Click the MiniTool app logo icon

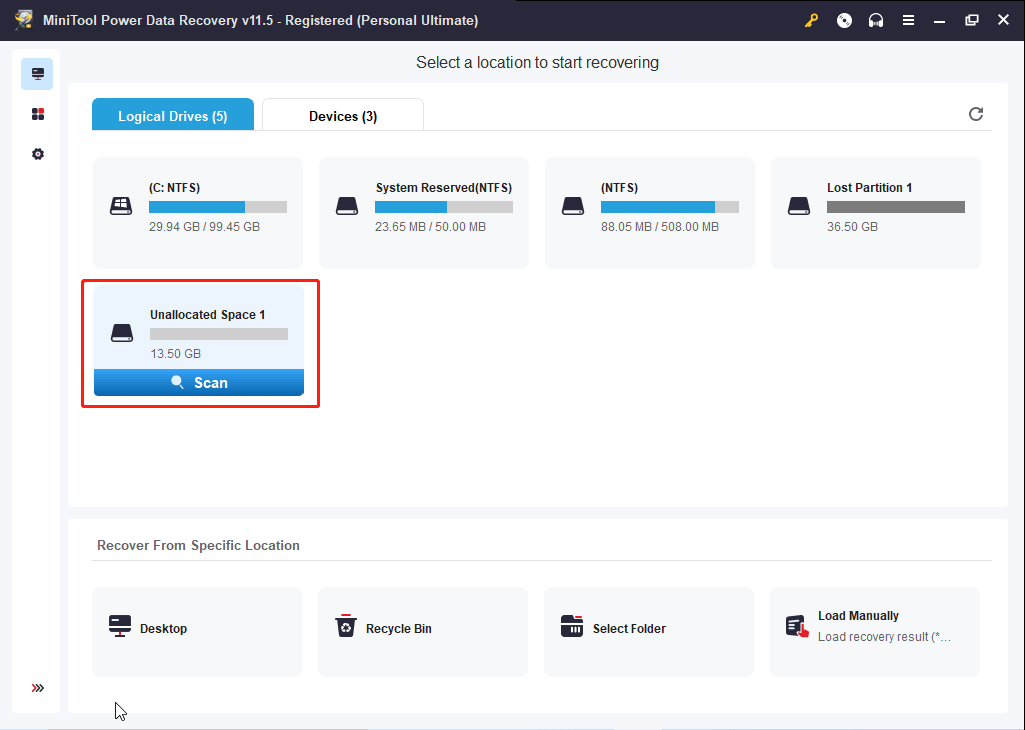click(x=24, y=20)
